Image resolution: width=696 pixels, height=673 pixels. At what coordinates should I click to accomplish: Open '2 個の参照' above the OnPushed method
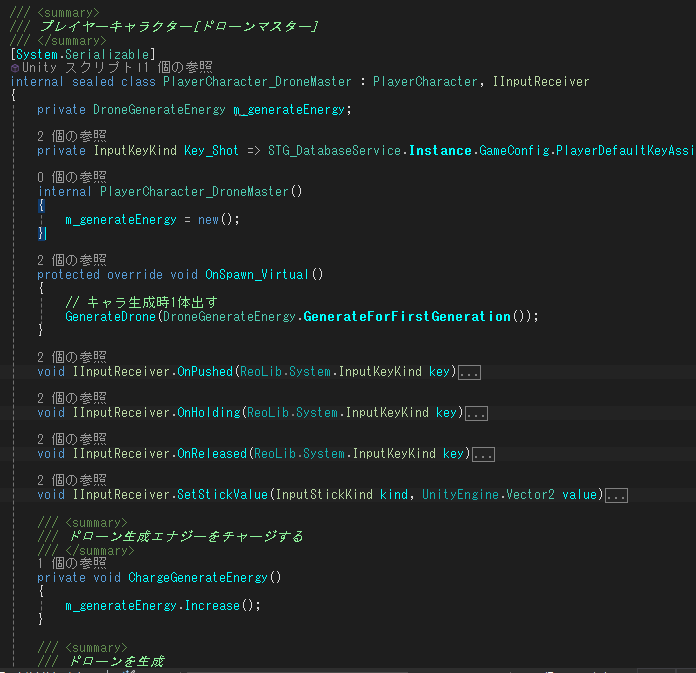pyautogui.click(x=72, y=357)
